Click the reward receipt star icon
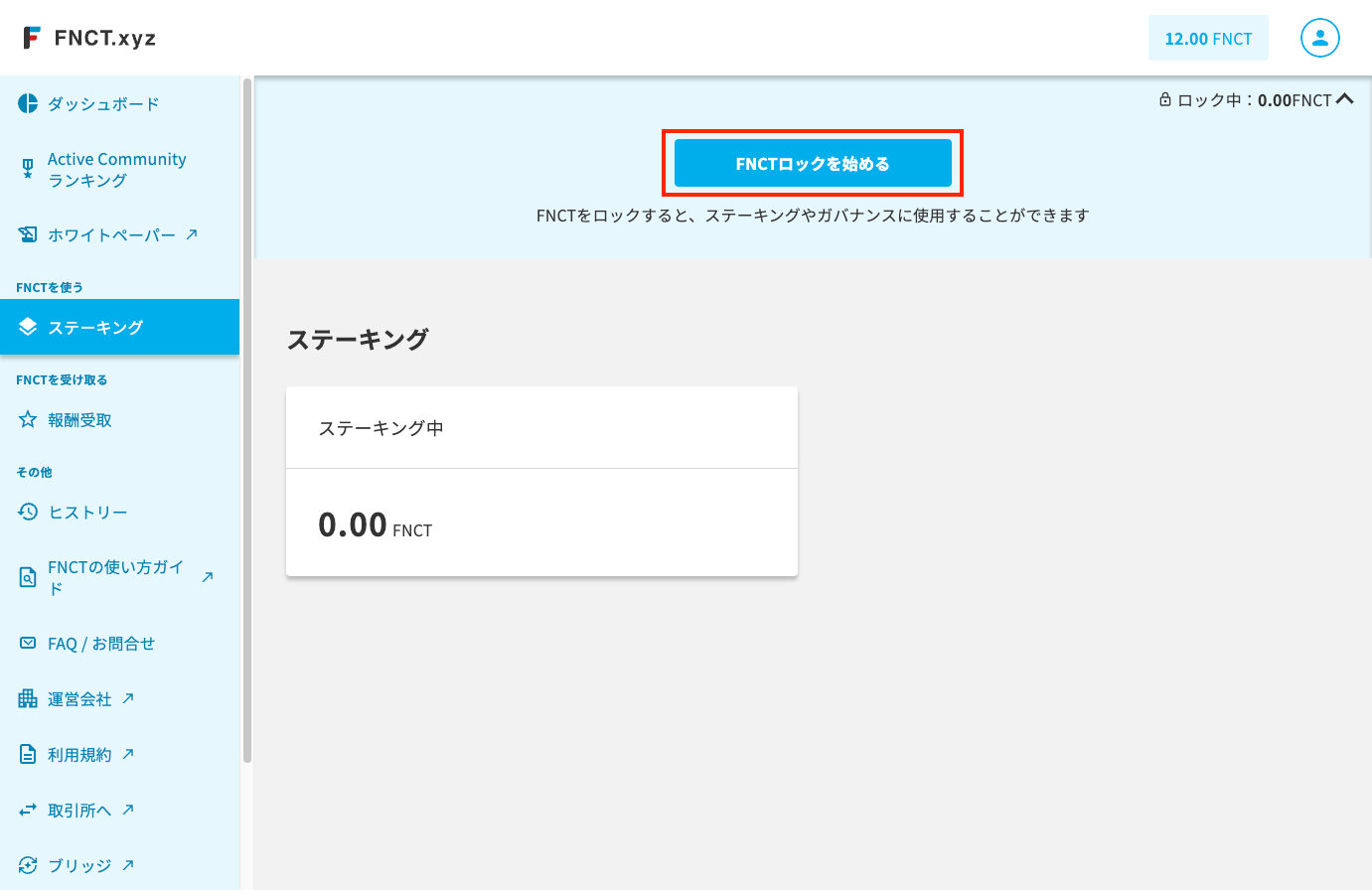This screenshot has height=890, width=1372. (28, 419)
